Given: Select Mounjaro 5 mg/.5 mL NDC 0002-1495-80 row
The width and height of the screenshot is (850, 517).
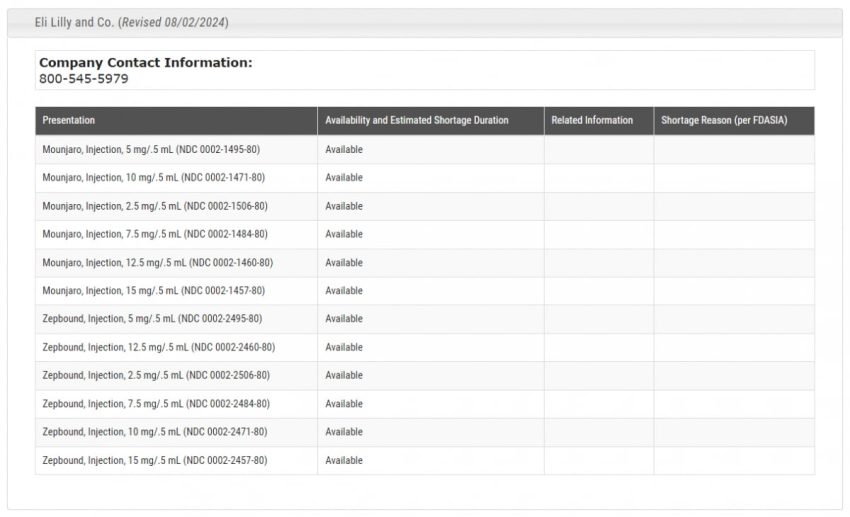Looking at the screenshot, I should pyautogui.click(x=424, y=150).
